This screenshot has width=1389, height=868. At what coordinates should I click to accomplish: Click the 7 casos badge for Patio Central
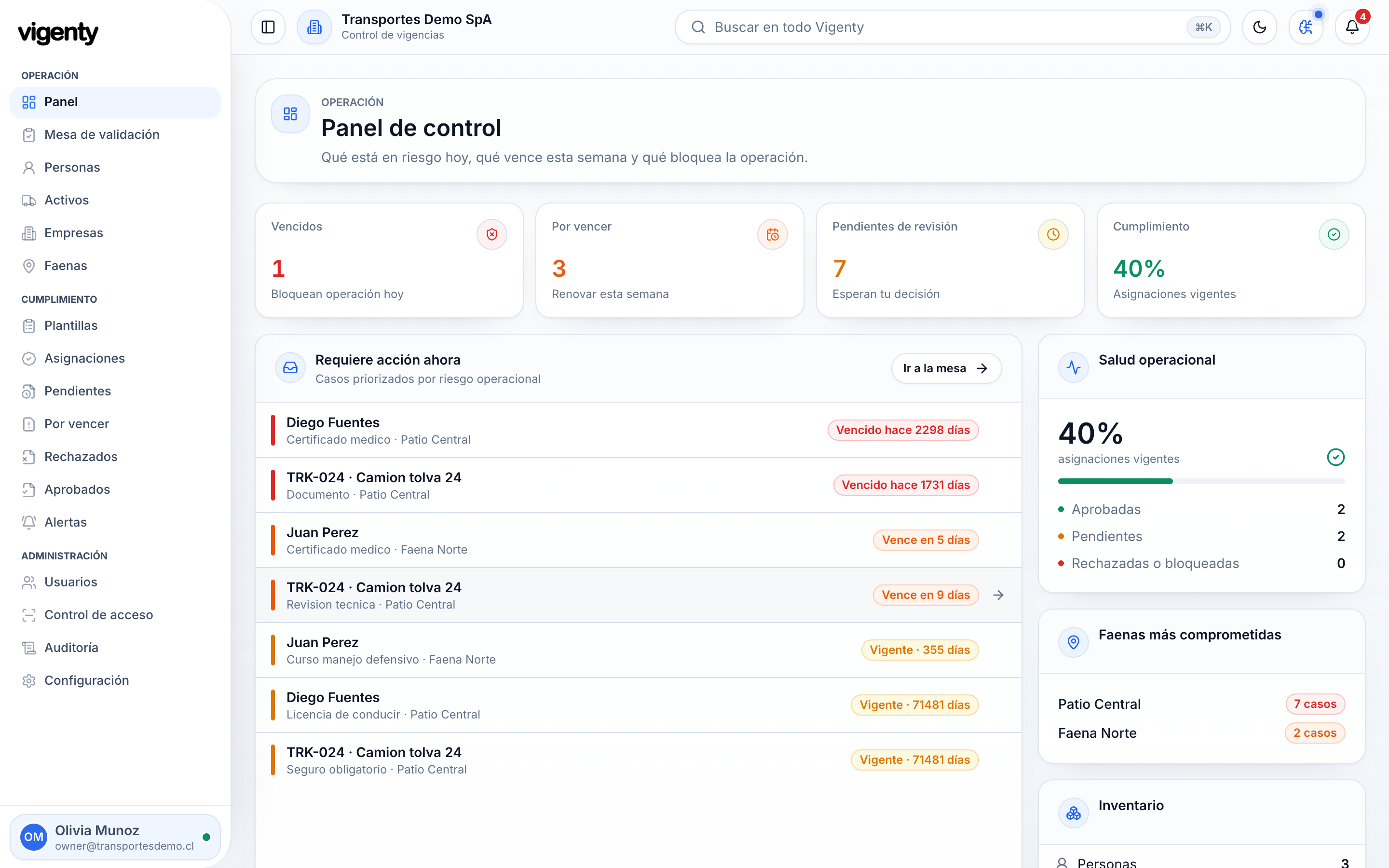coord(1315,705)
